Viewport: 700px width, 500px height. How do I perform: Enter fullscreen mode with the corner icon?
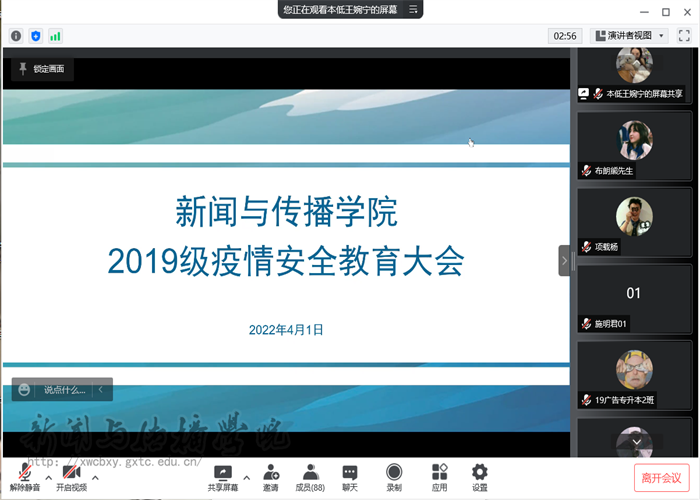684,35
